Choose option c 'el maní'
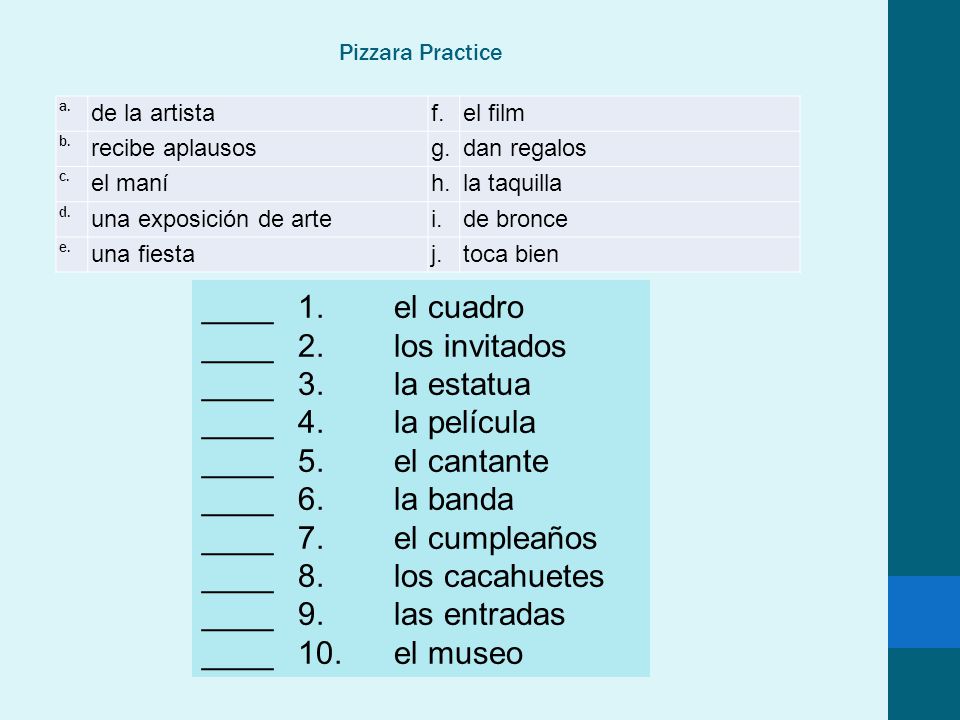The height and width of the screenshot is (720, 960). pos(257,184)
